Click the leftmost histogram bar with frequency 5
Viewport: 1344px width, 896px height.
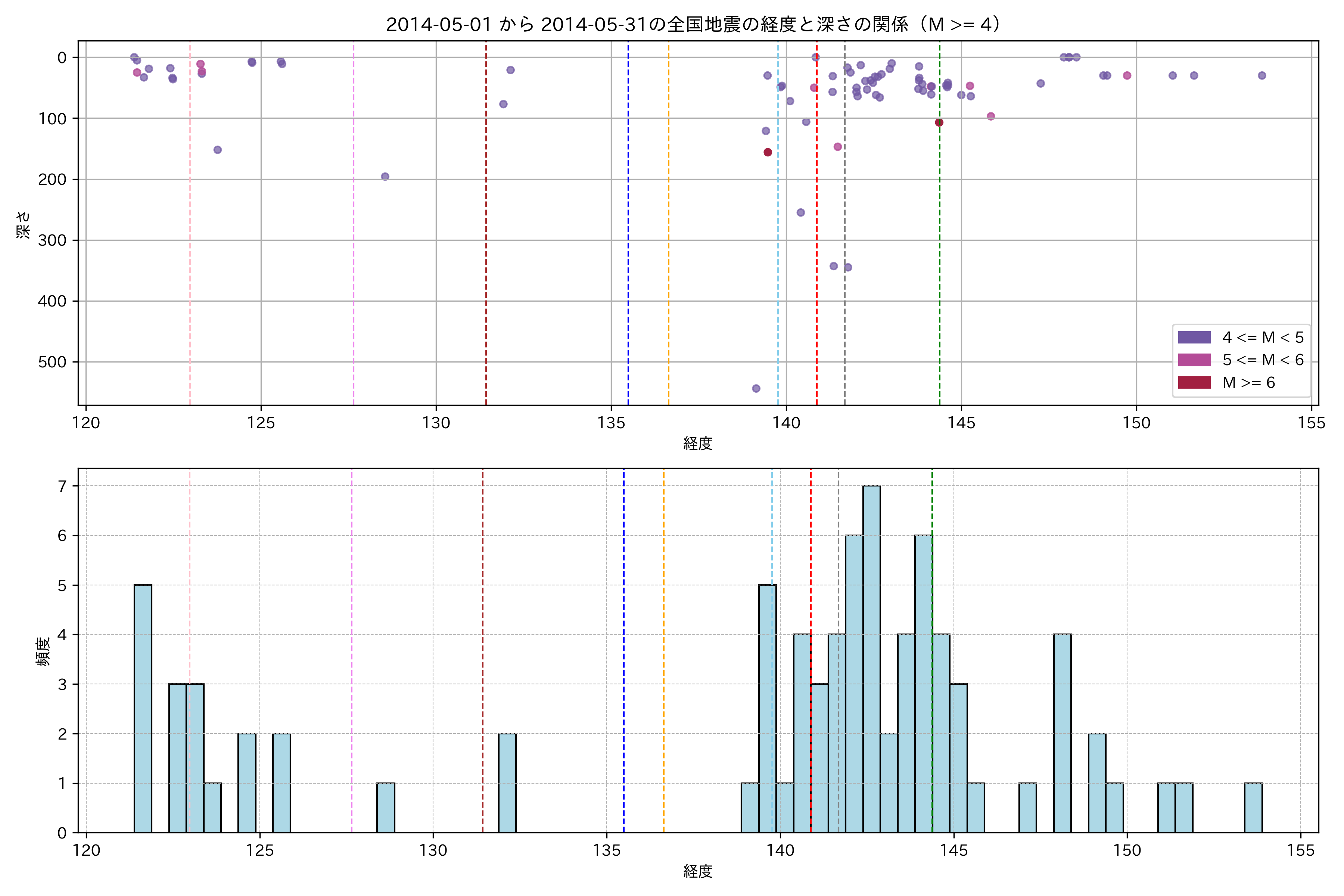[x=143, y=709]
